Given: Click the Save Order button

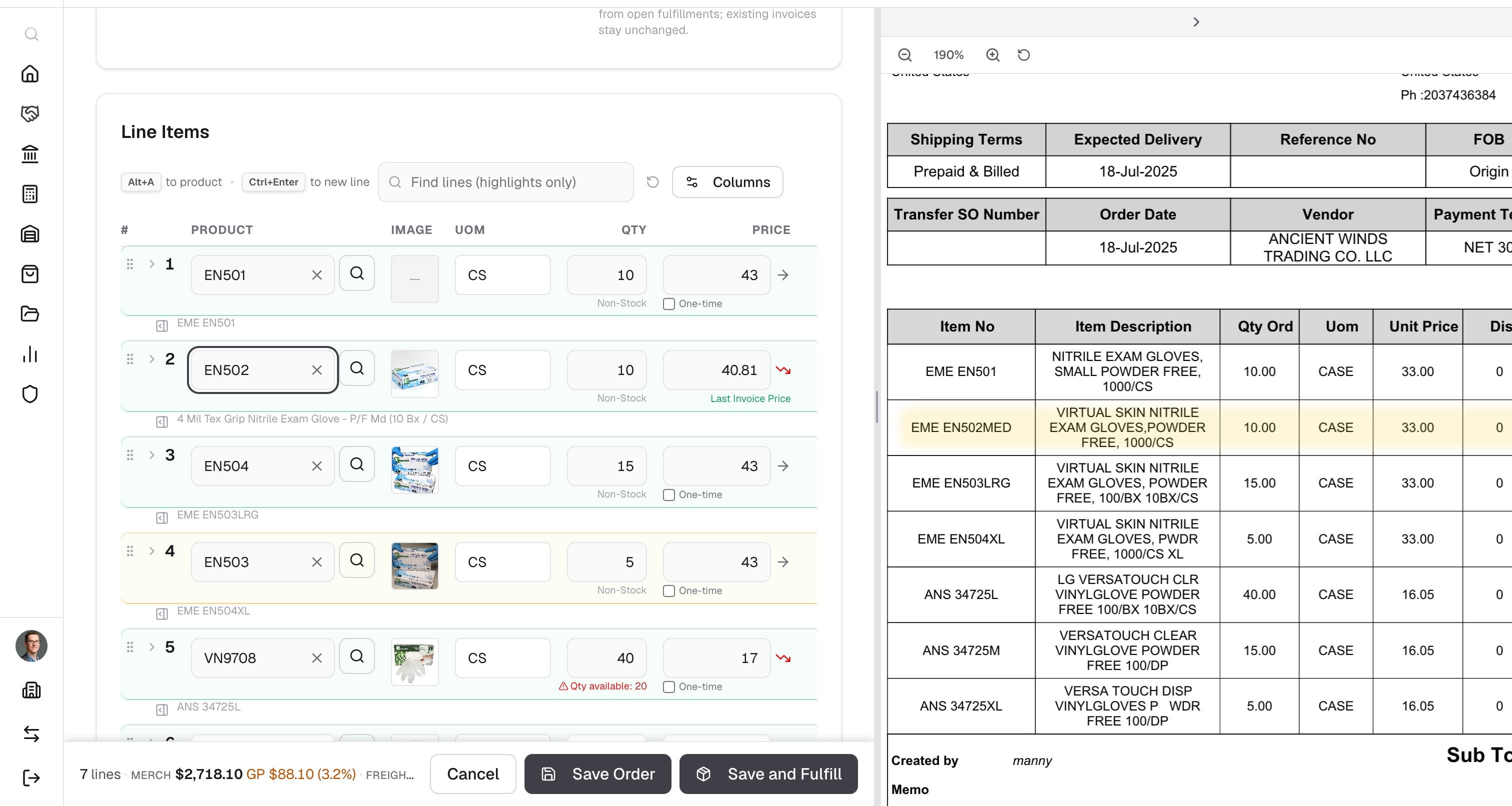Looking at the screenshot, I should coord(597,773).
